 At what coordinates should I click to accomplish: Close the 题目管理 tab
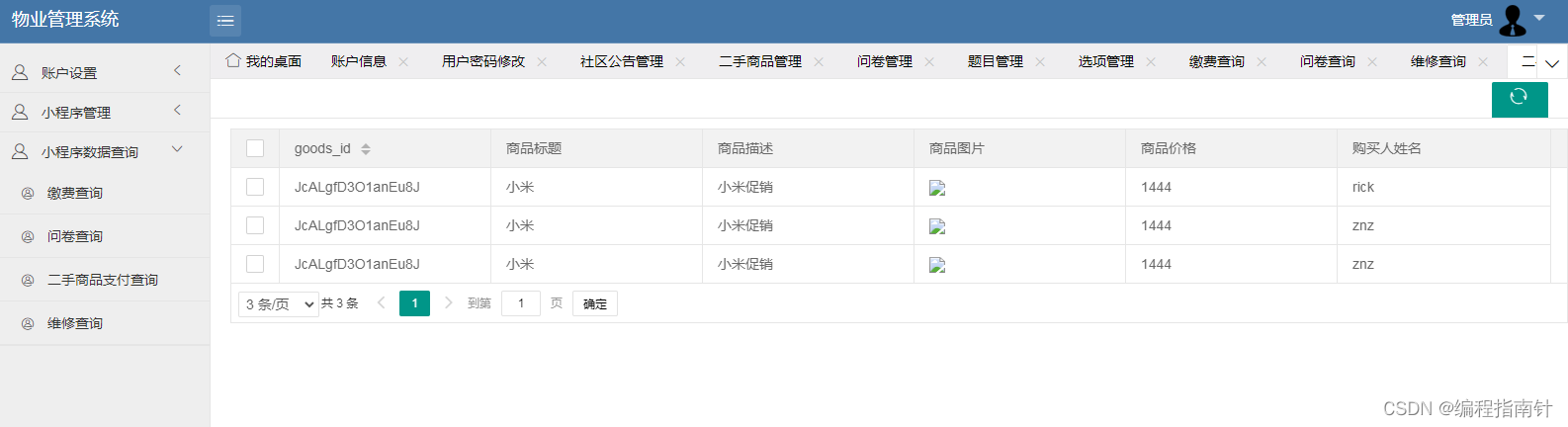pos(1040,61)
